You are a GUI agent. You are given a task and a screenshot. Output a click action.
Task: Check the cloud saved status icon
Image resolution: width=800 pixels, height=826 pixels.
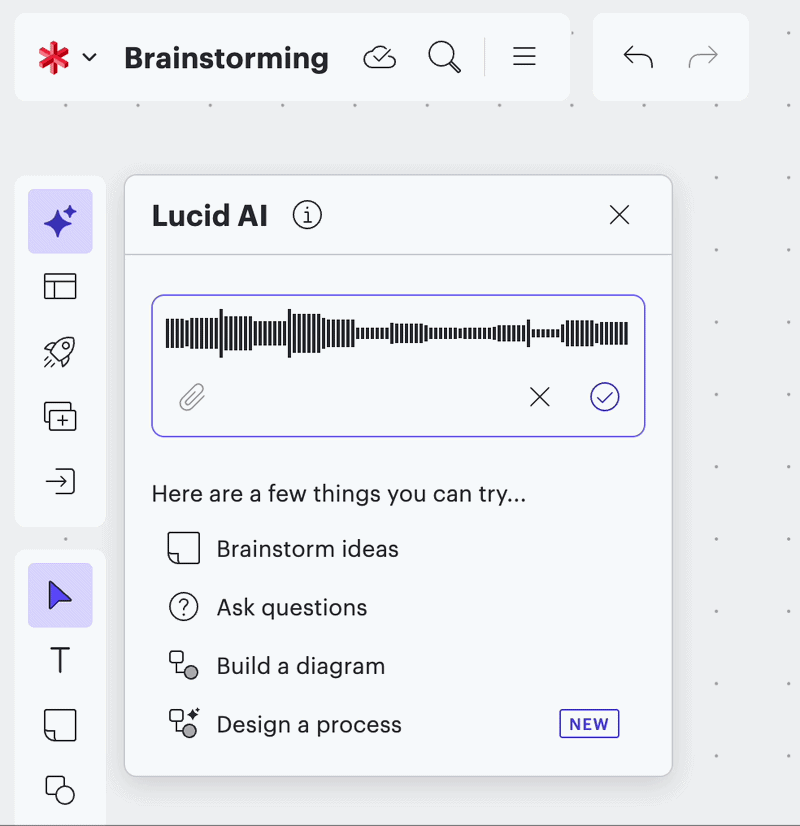[x=379, y=57]
